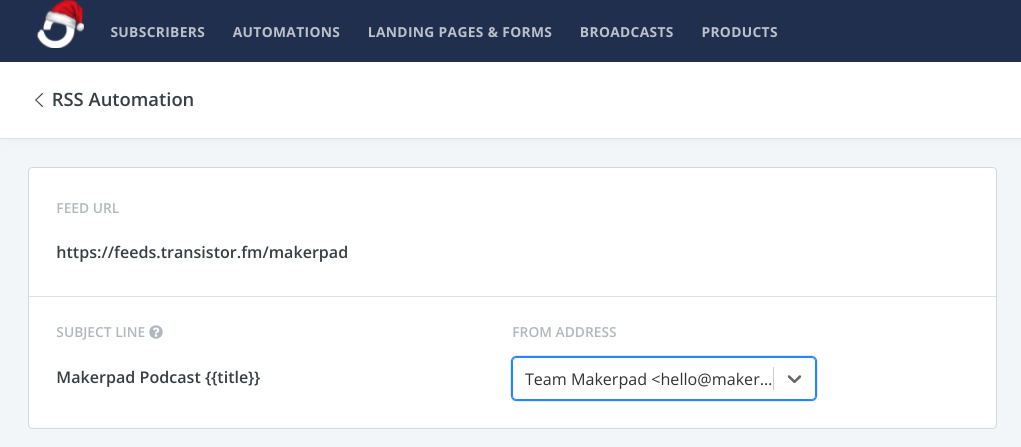
Task: Click the FROM ADDRESS label
Action: coord(565,332)
